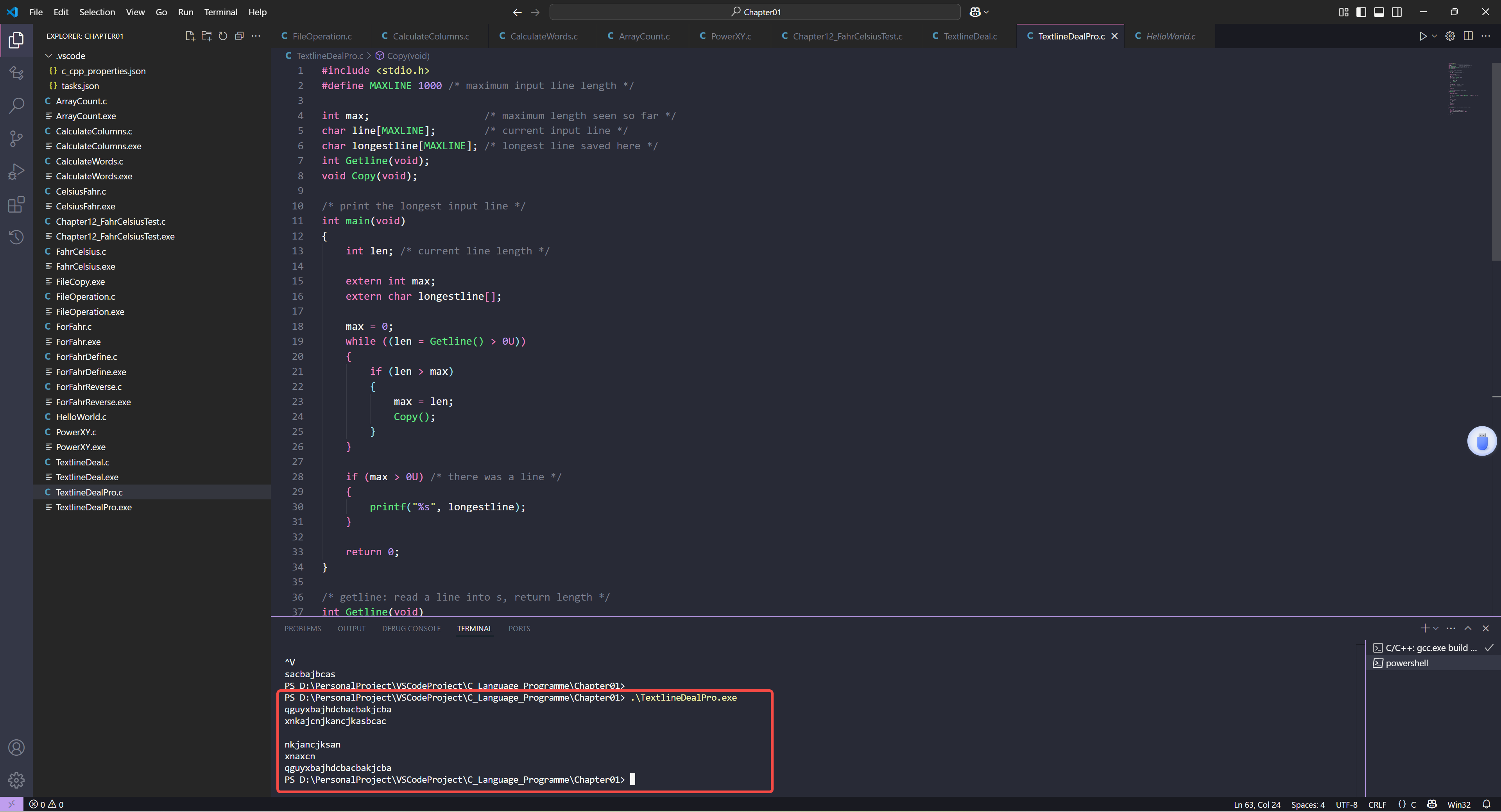Toggle the bottom panel layout button
This screenshot has width=1501, height=812.
coord(1379,12)
